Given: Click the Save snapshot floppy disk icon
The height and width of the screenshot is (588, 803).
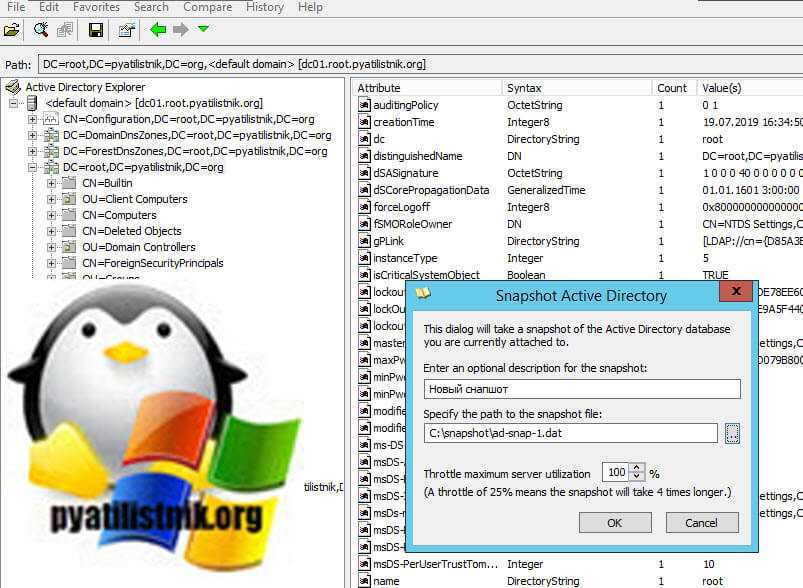Looking at the screenshot, I should click(x=96, y=30).
